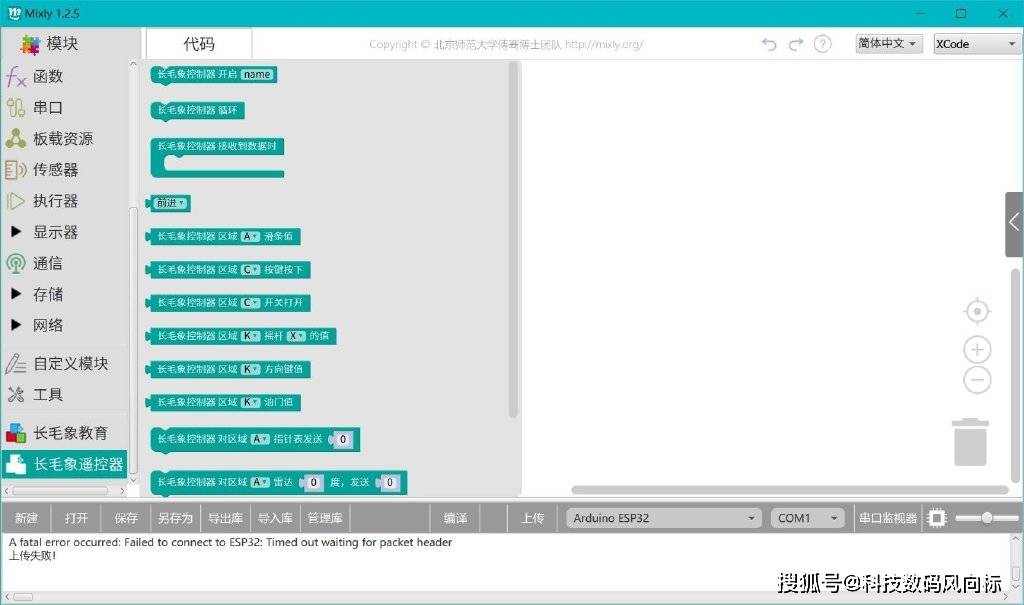Click the 导入库 import library button
Viewport: 1024px width, 605px height.
[x=275, y=518]
